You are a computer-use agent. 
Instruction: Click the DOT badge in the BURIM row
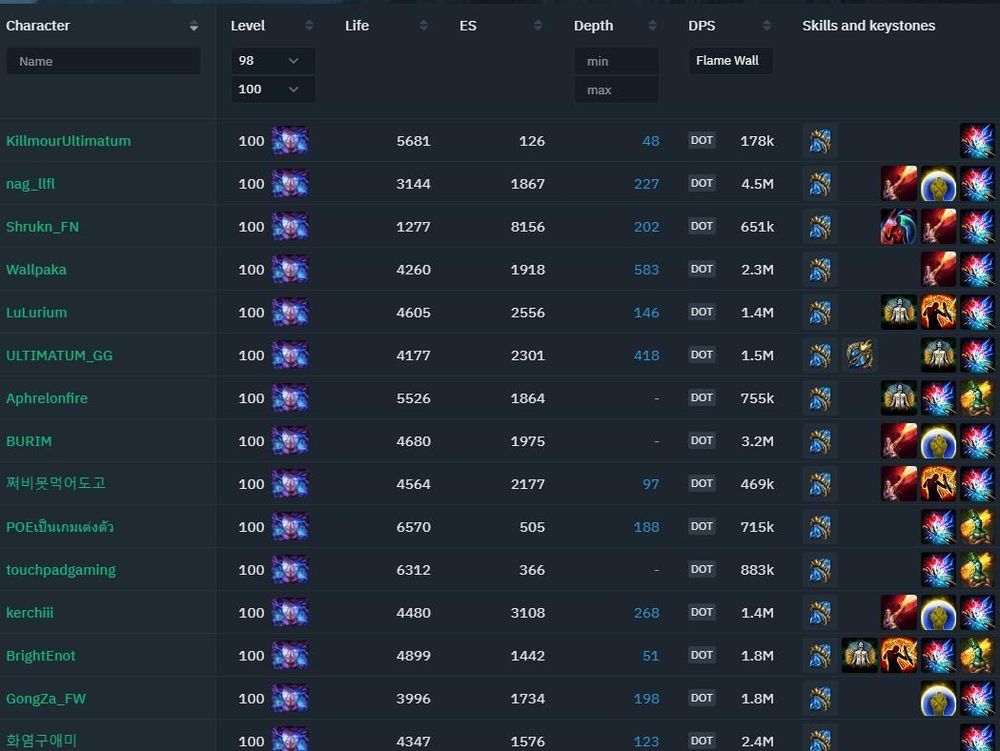point(702,441)
